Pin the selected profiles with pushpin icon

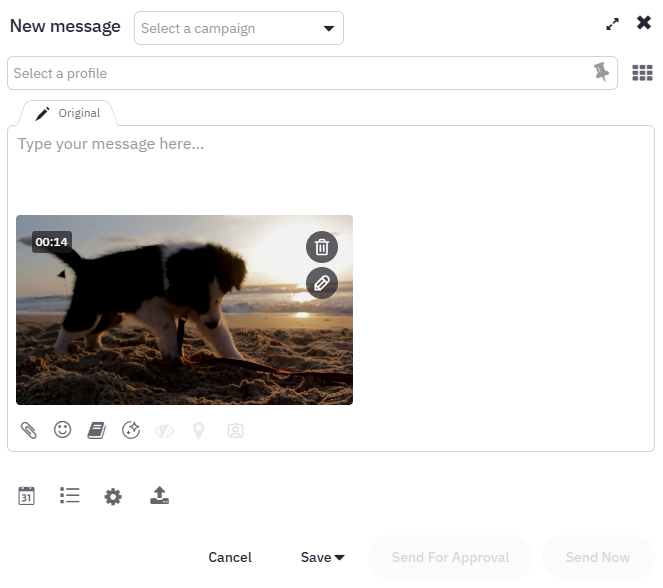(x=601, y=72)
